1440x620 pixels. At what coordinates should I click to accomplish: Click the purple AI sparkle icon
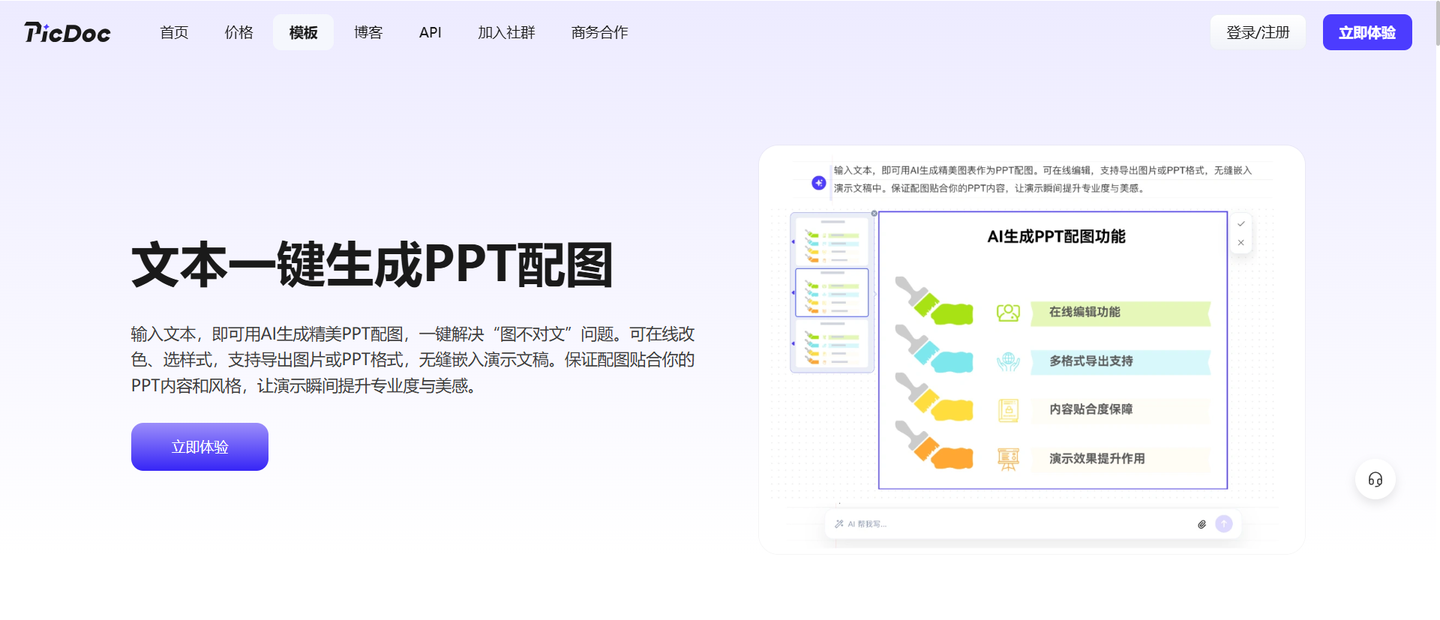pyautogui.click(x=819, y=183)
